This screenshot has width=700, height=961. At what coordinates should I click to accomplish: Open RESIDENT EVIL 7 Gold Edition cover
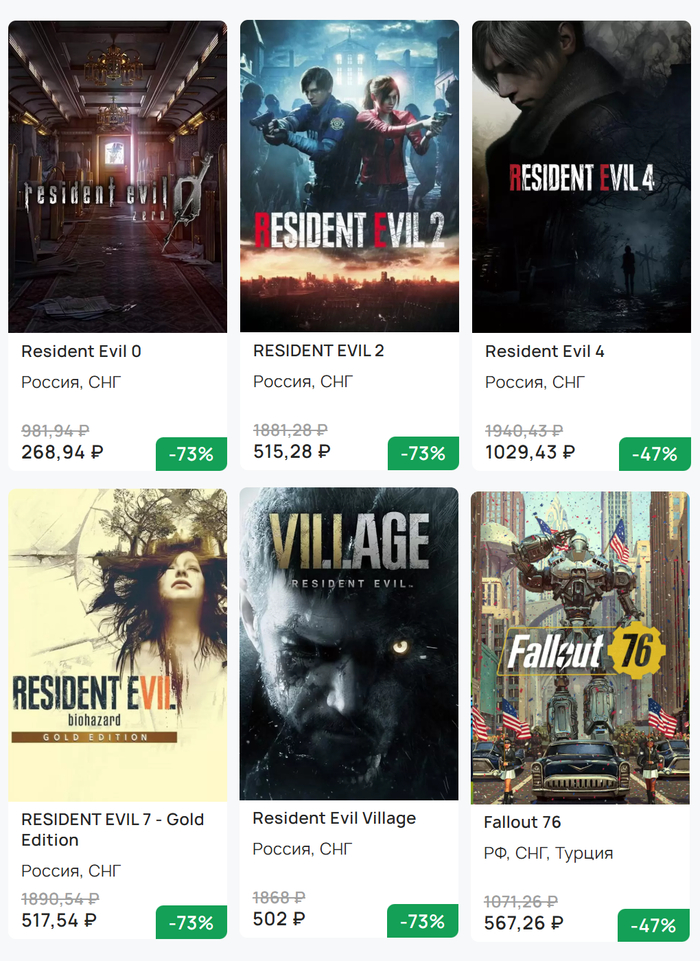[x=117, y=645]
